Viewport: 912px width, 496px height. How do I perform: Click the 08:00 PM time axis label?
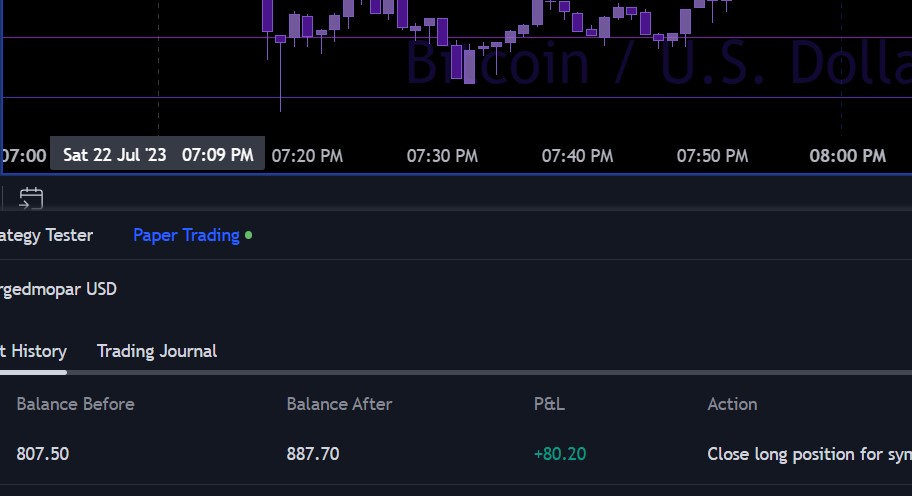(847, 156)
